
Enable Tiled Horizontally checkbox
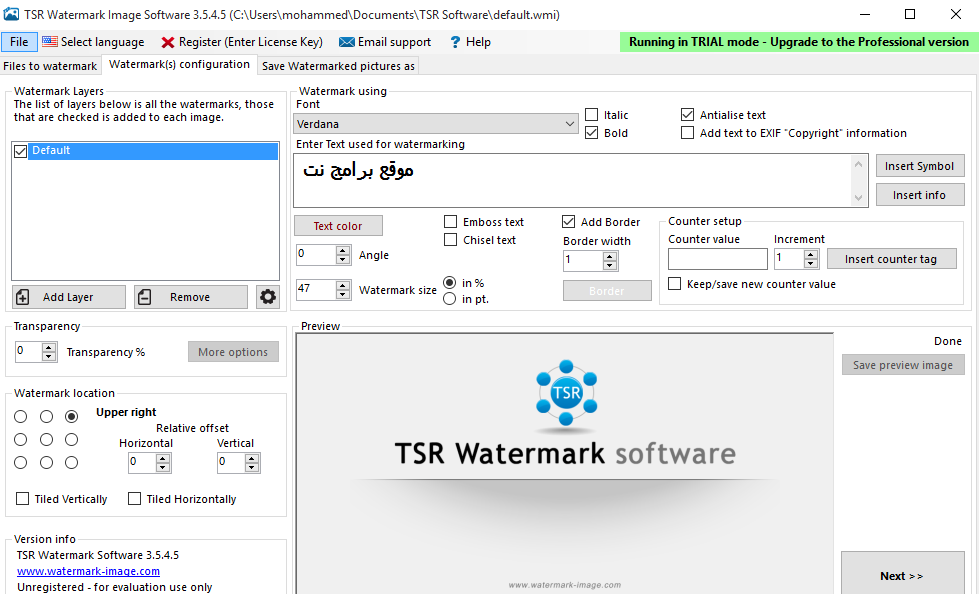134,498
